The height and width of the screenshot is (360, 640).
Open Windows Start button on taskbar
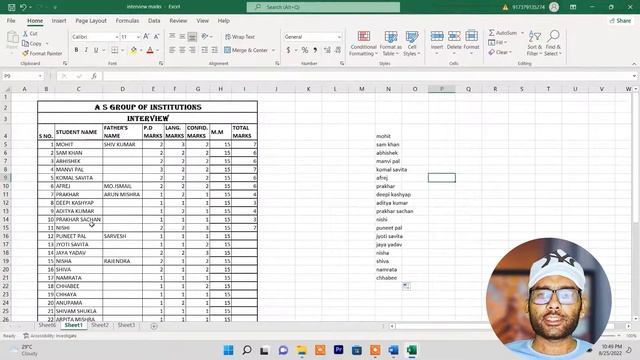click(229, 350)
